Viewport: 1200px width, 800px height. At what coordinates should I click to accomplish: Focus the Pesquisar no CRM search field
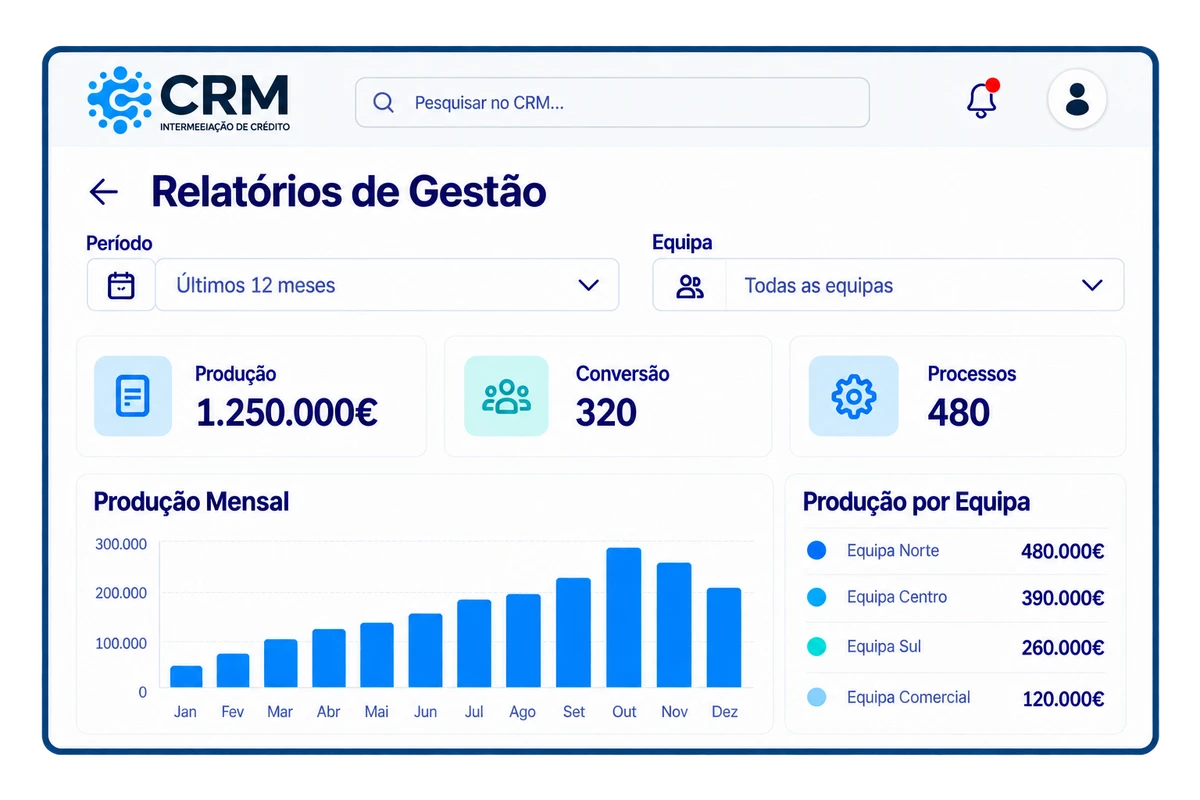612,103
